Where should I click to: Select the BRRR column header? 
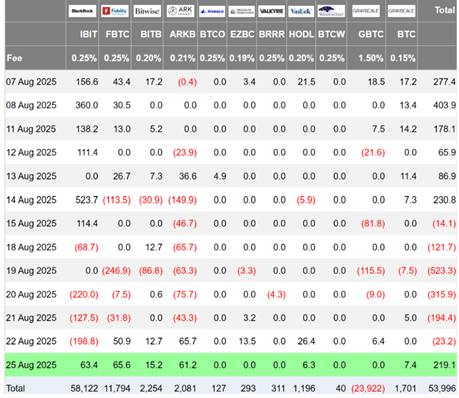click(x=272, y=34)
